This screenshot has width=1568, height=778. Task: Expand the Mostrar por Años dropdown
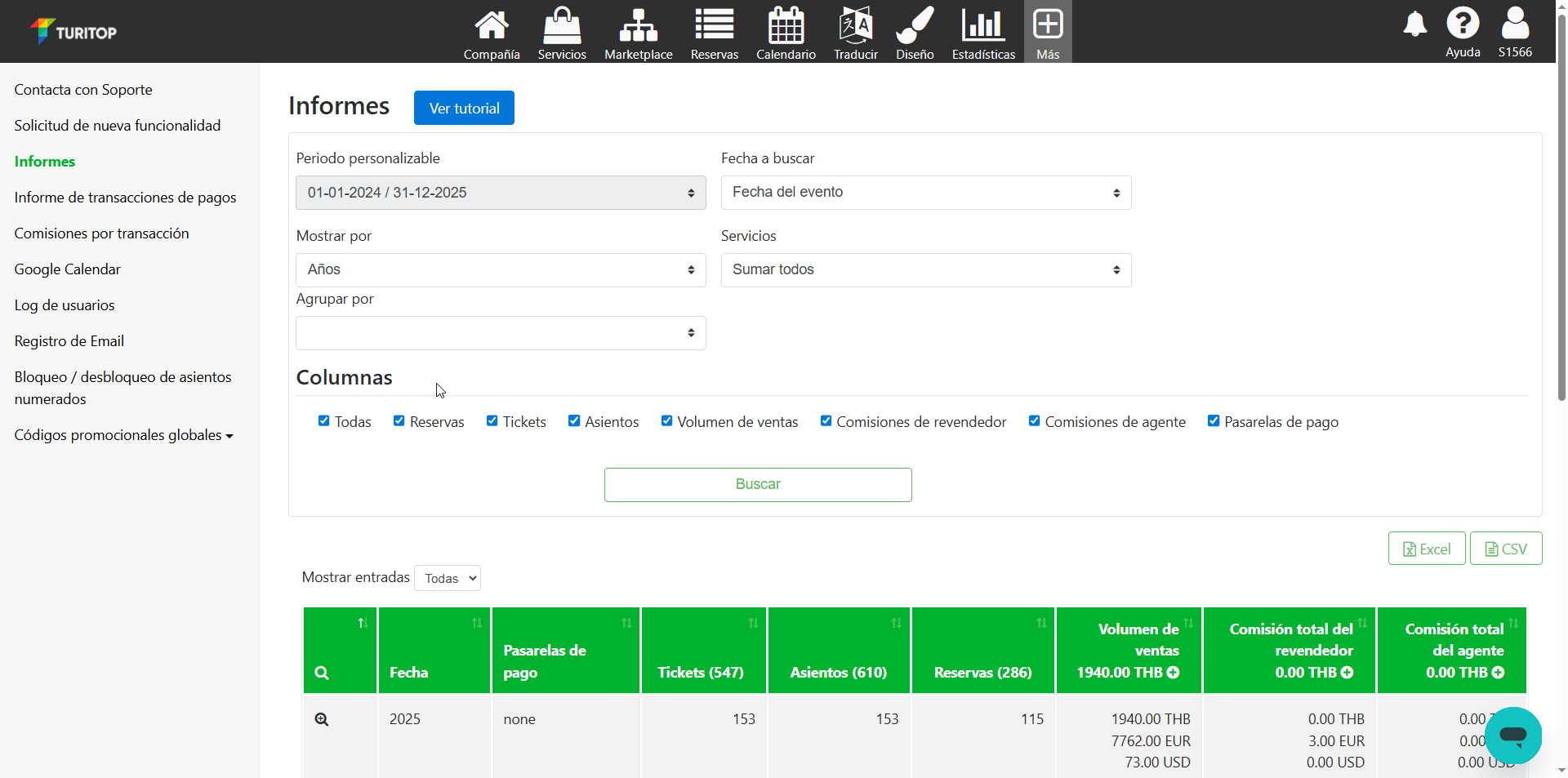[x=500, y=270]
